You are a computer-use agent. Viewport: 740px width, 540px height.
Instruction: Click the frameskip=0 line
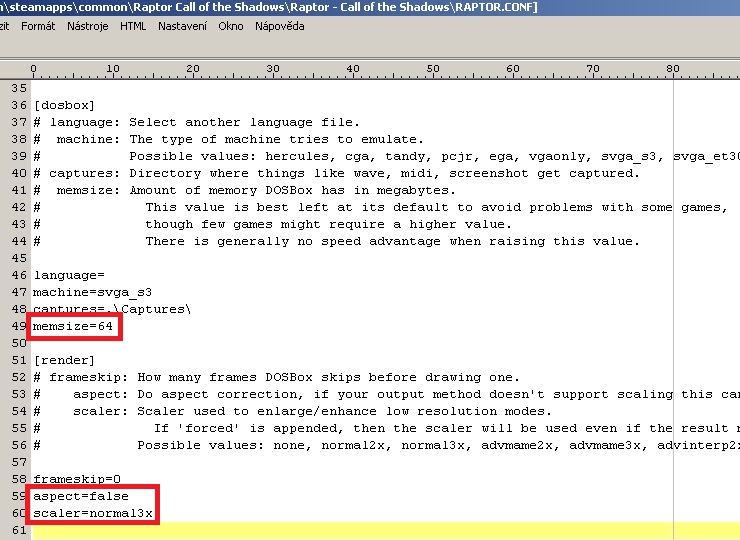pos(77,479)
